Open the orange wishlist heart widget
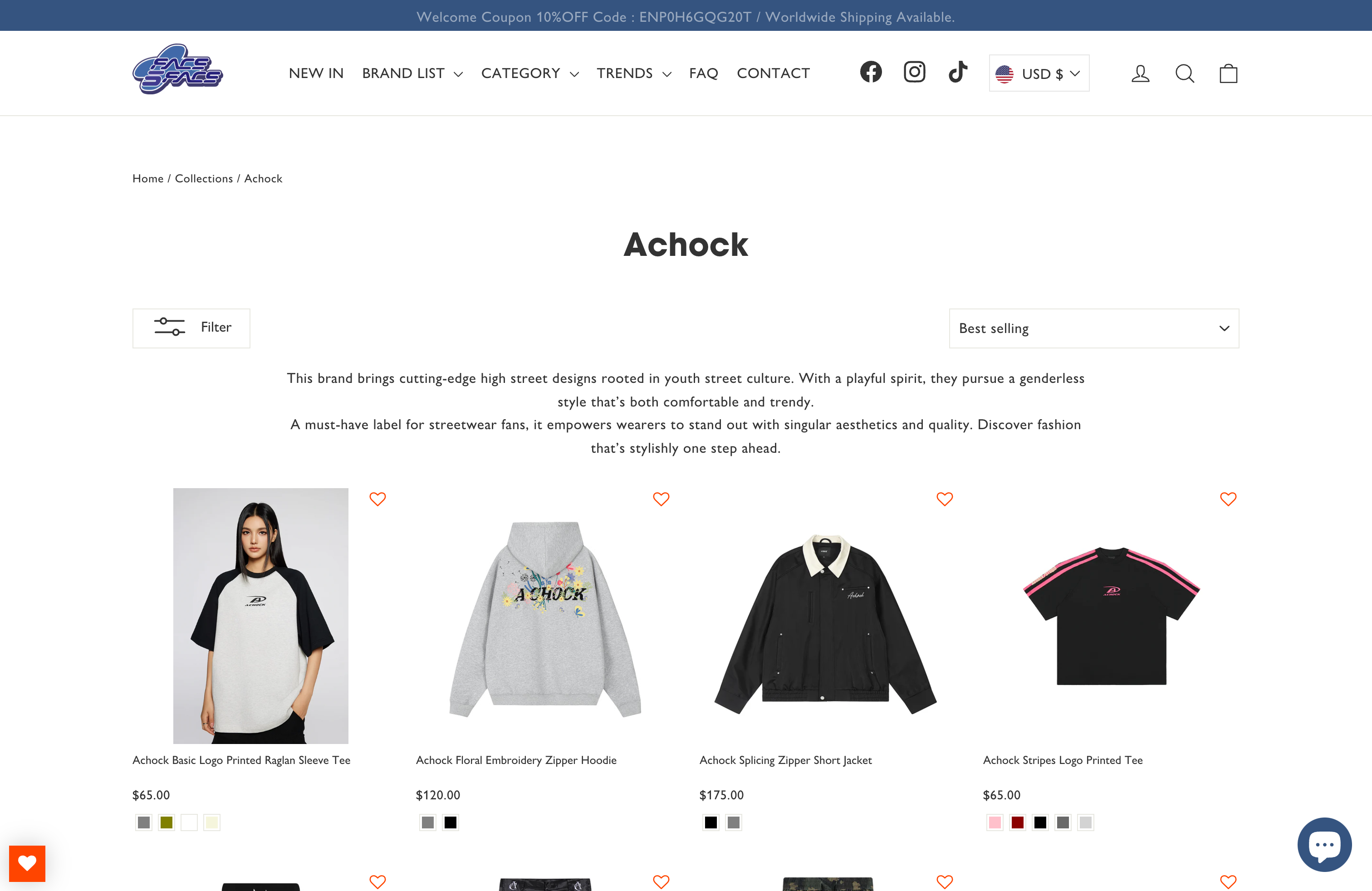 [x=27, y=863]
